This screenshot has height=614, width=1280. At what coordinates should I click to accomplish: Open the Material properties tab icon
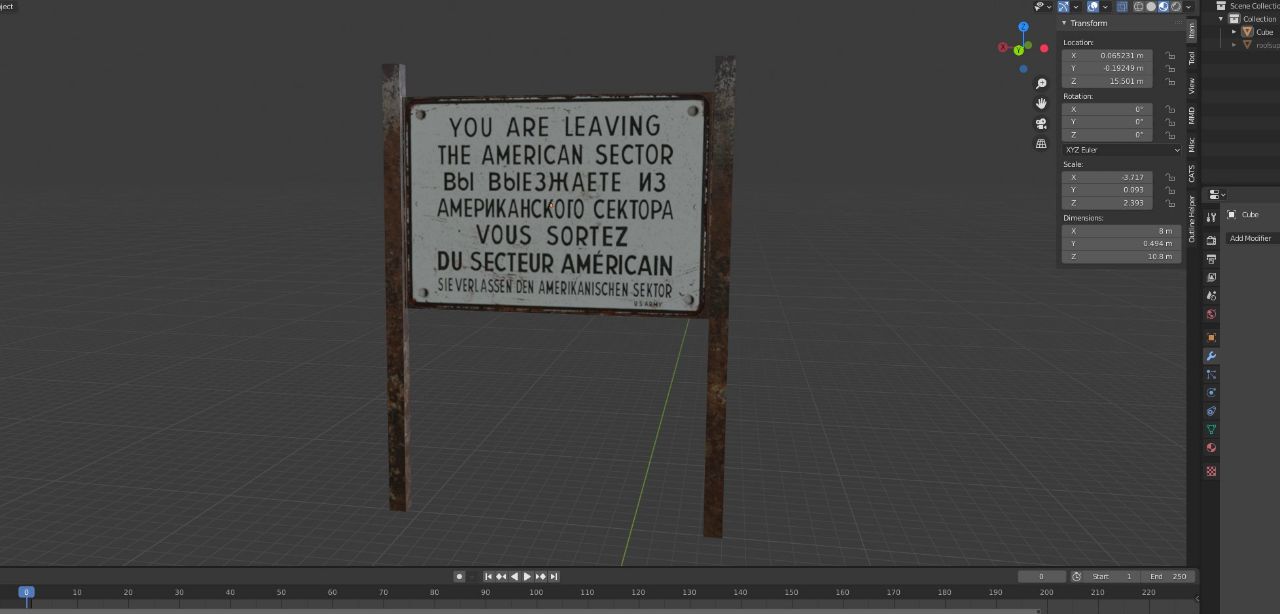[1211, 447]
